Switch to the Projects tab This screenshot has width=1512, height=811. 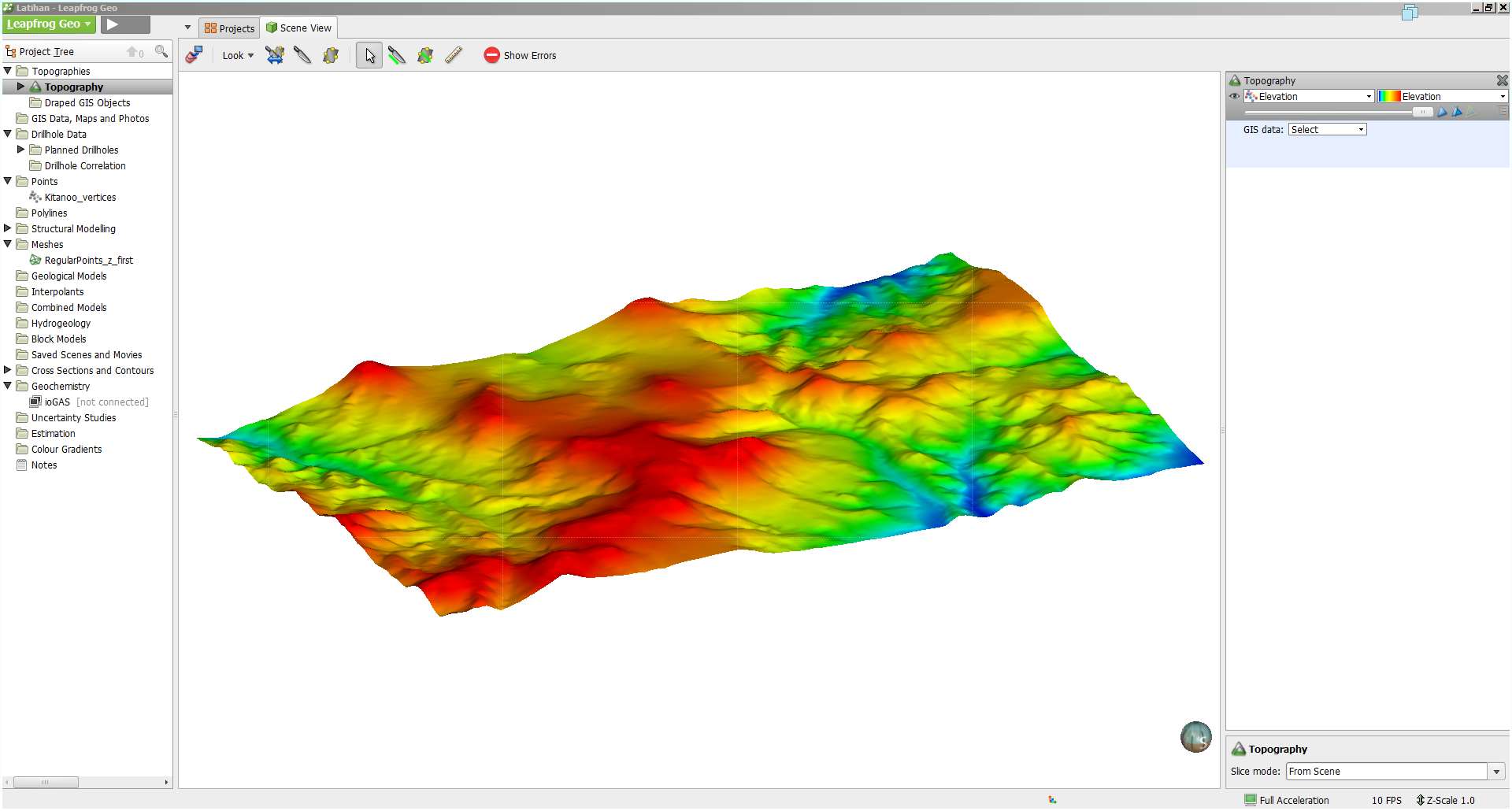[229, 28]
